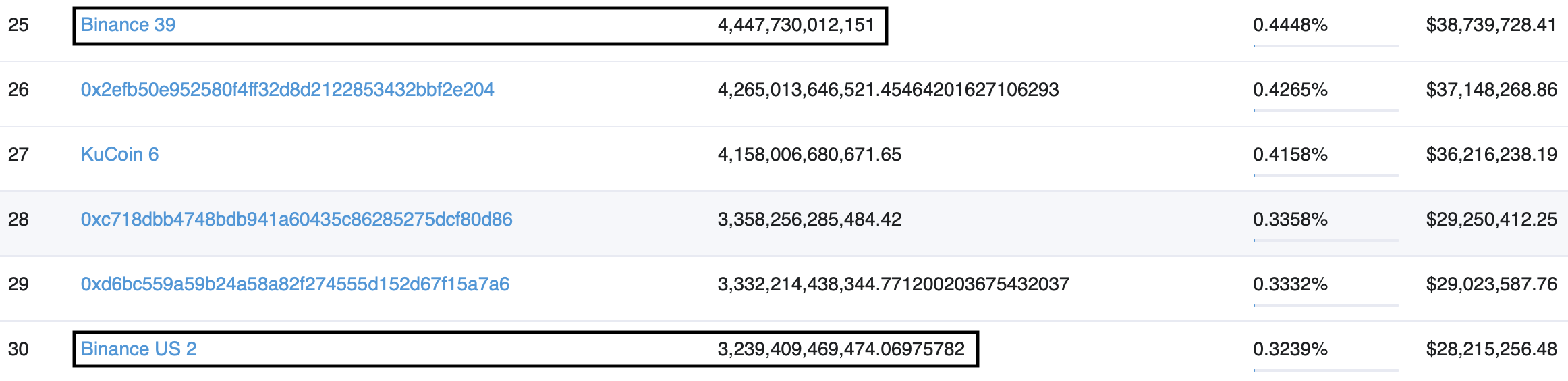Select value $29,250,412.25 in row 28
Viewport: 1568px width, 381px height.
tap(1491, 220)
